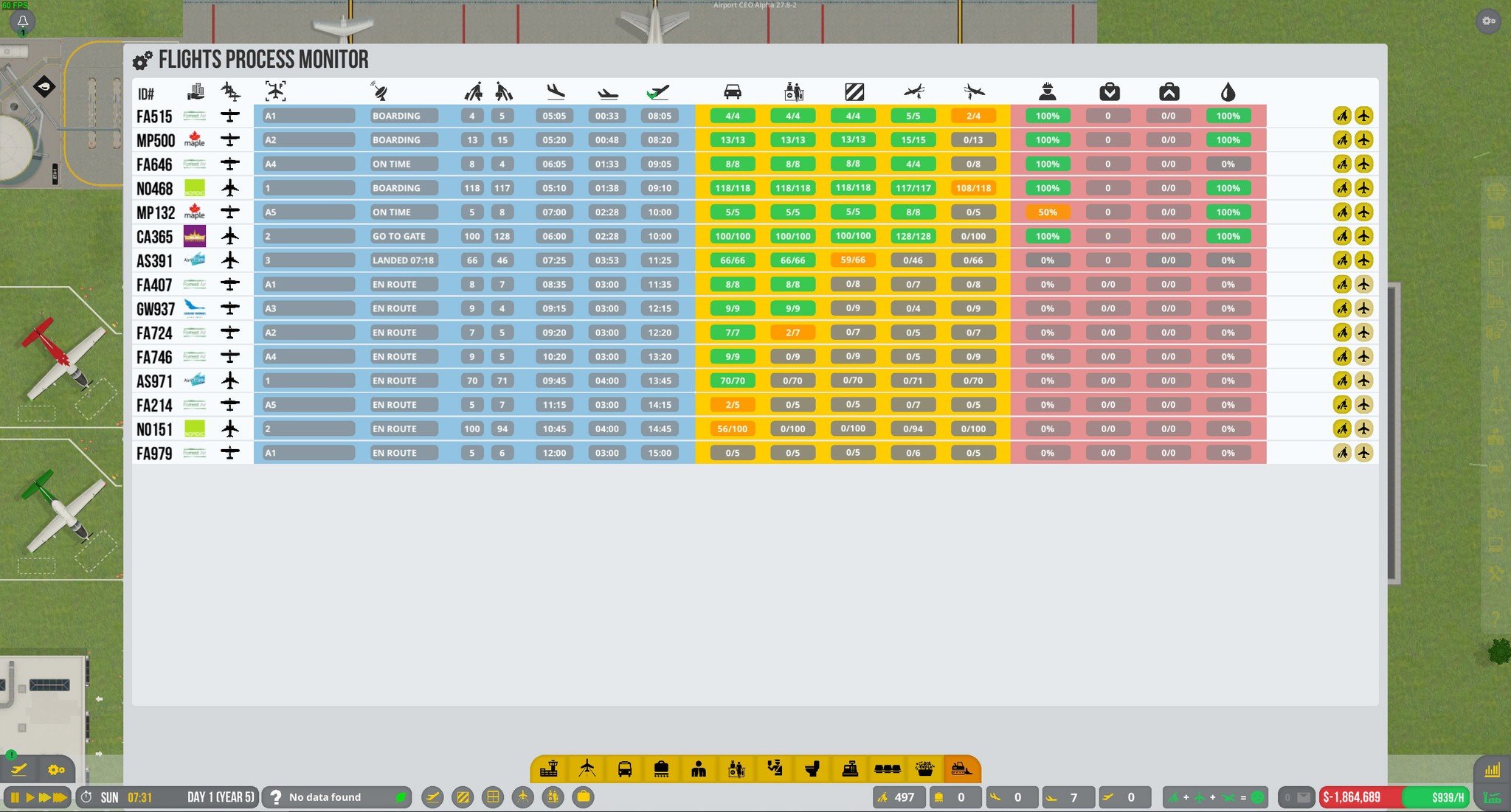Open the baggage conveyor build menu
Screen dimensions: 1511x812
(661, 769)
